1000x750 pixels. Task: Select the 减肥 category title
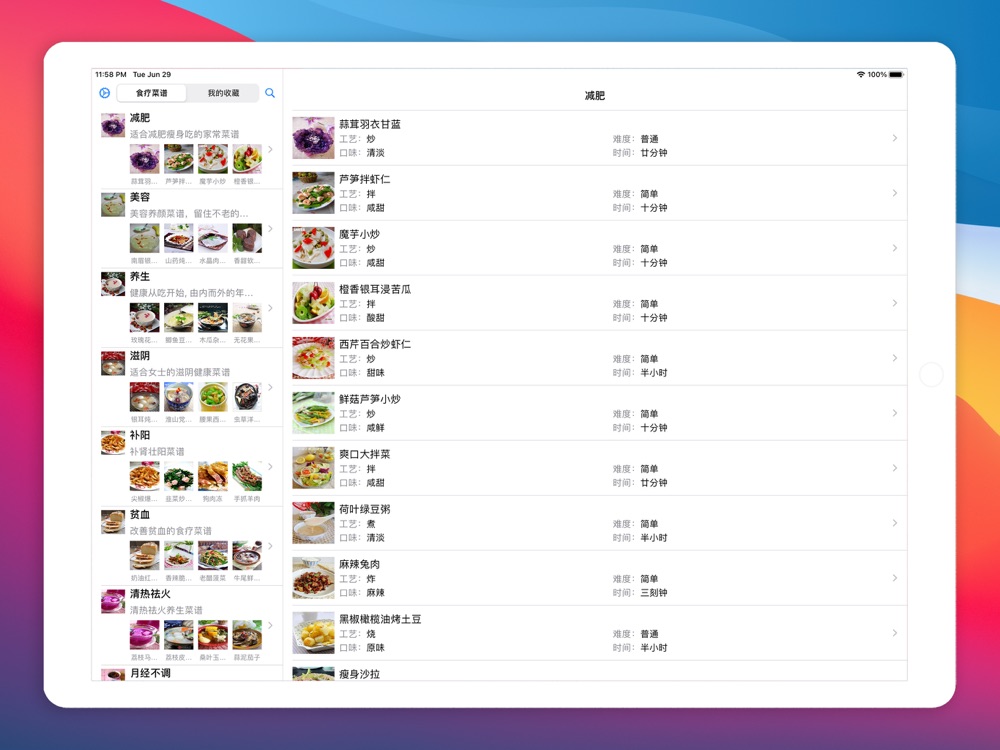coord(140,118)
